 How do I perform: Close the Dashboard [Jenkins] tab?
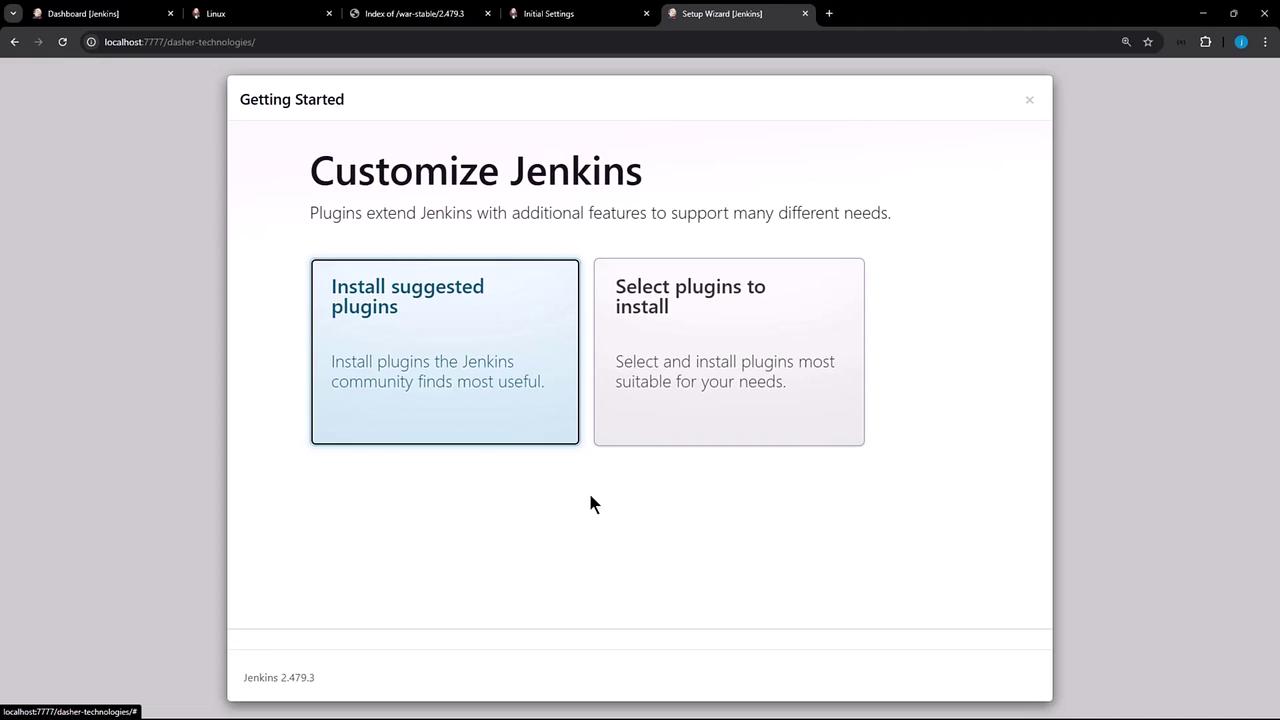pos(170,14)
